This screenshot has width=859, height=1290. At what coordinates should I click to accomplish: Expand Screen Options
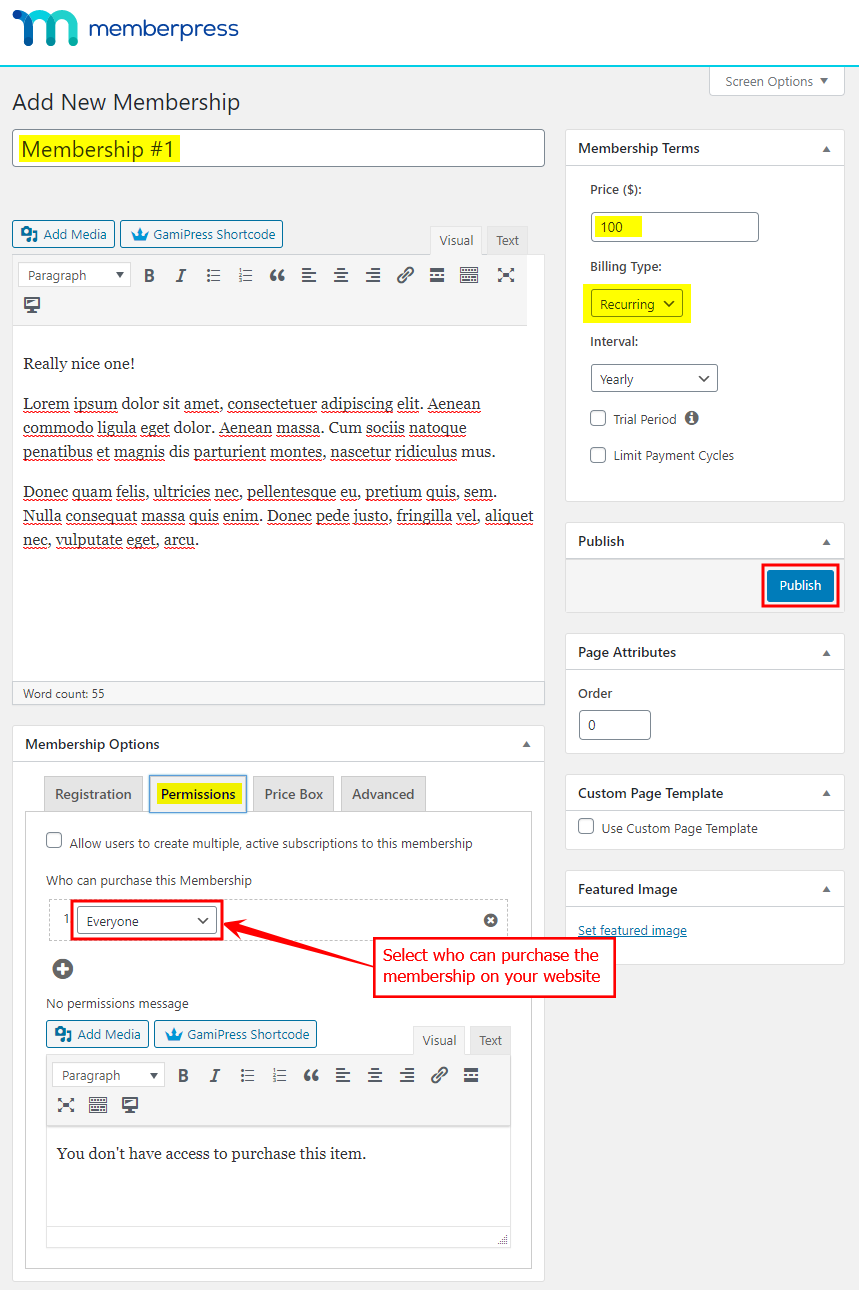pyautogui.click(x=777, y=81)
